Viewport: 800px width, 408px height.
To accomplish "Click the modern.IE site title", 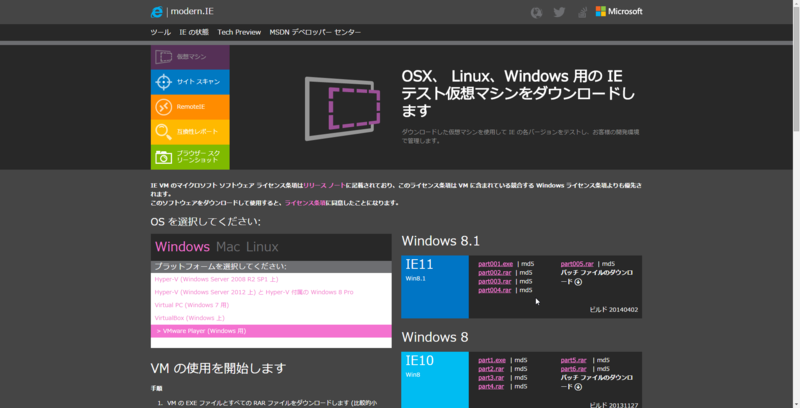I will (192, 11).
